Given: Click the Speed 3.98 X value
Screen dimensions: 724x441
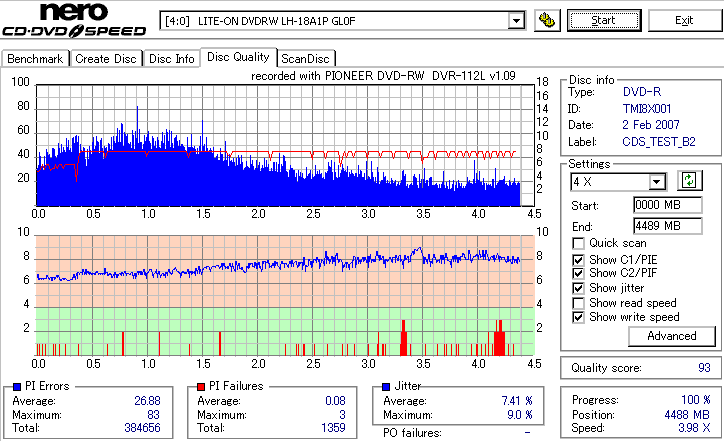Looking at the screenshot, I should click(x=694, y=428).
